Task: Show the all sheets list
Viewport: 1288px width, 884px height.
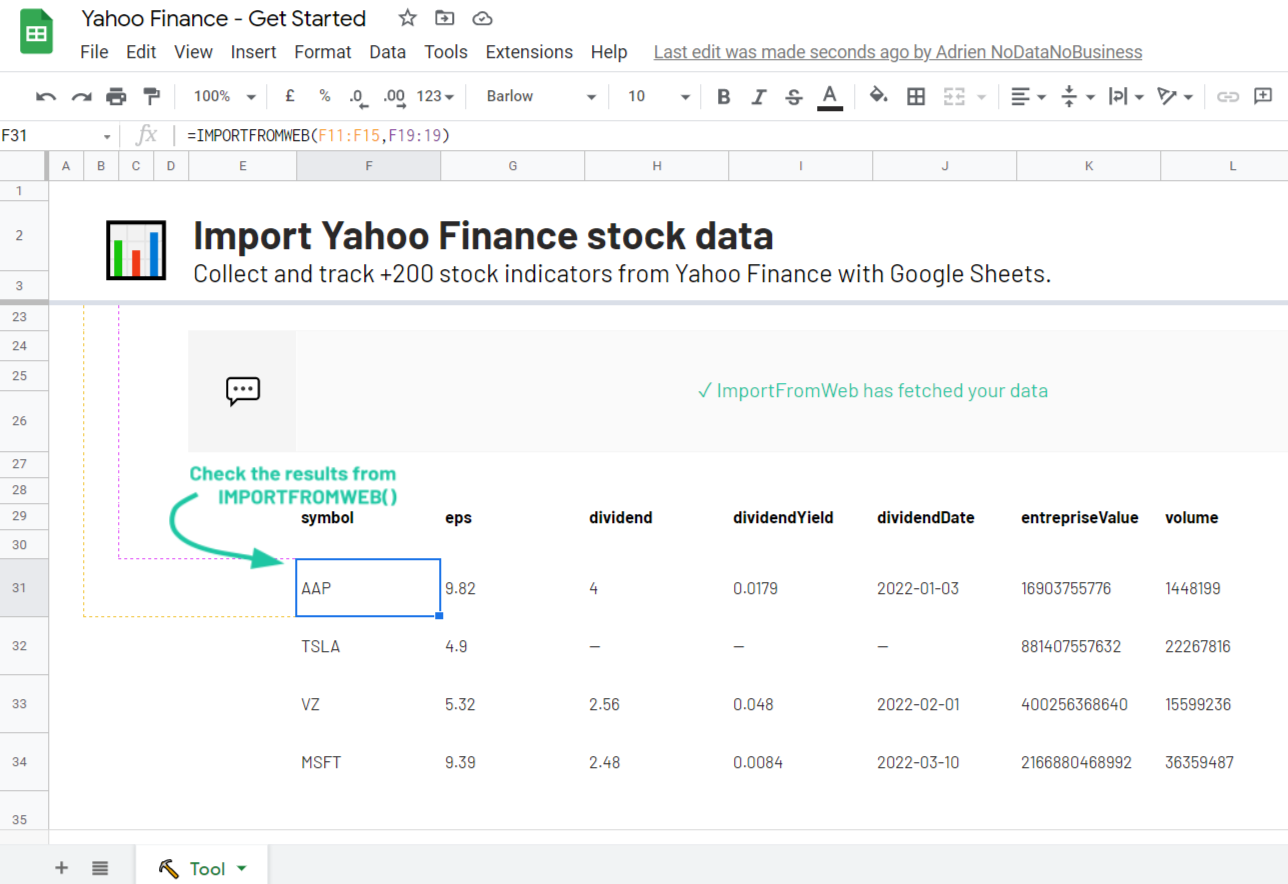Action: 100,868
